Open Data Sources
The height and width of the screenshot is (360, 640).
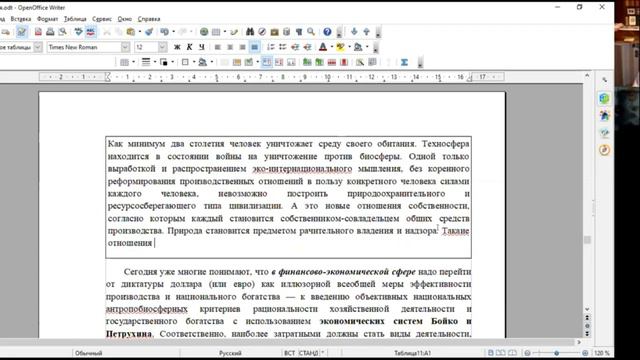[x=287, y=32]
